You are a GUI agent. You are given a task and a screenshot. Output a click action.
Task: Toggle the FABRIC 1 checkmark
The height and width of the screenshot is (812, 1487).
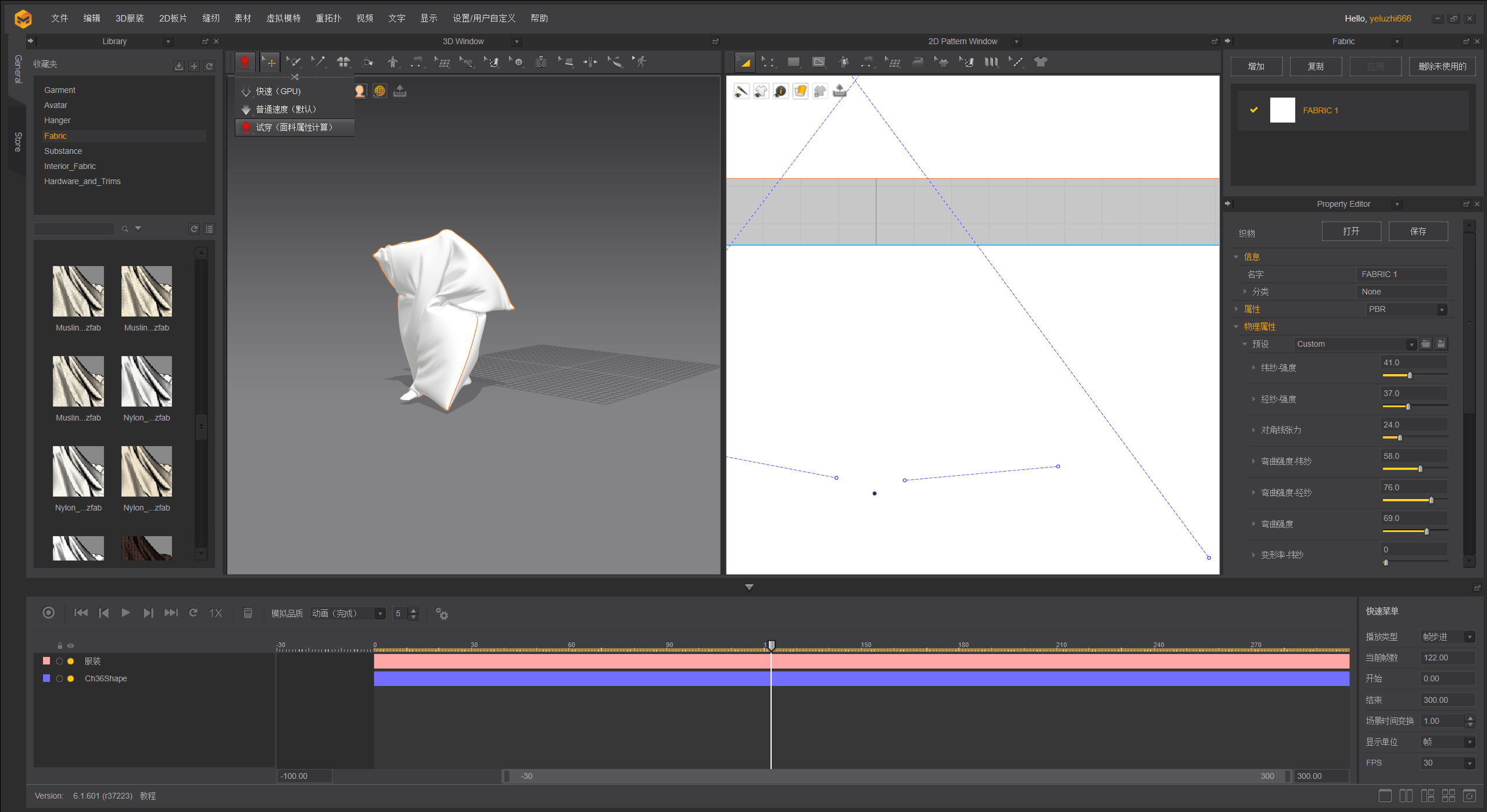(x=1254, y=110)
